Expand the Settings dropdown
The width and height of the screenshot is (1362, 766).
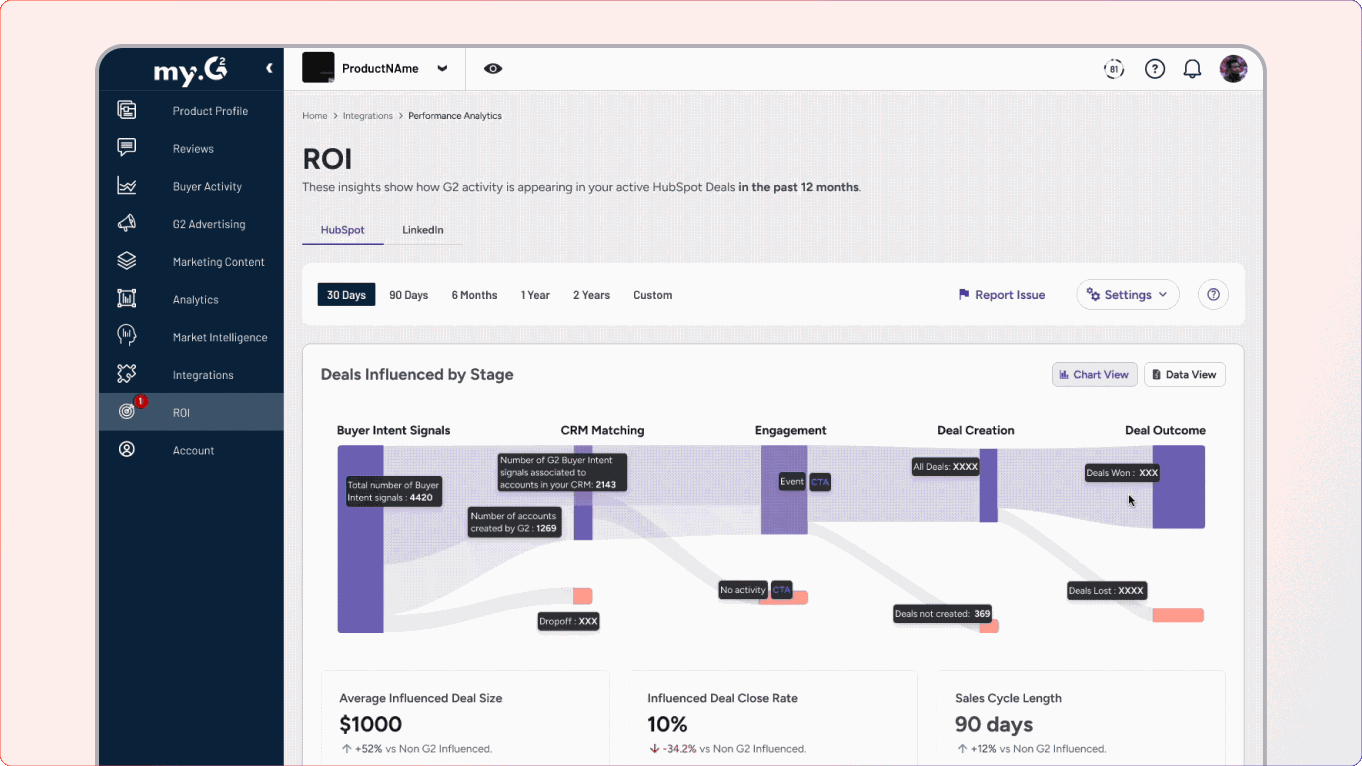click(1127, 294)
